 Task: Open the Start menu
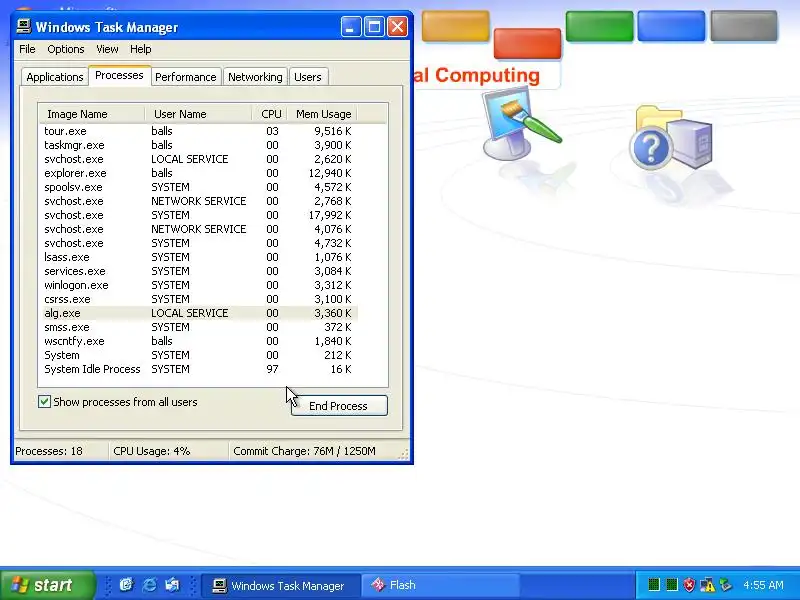pyautogui.click(x=47, y=585)
